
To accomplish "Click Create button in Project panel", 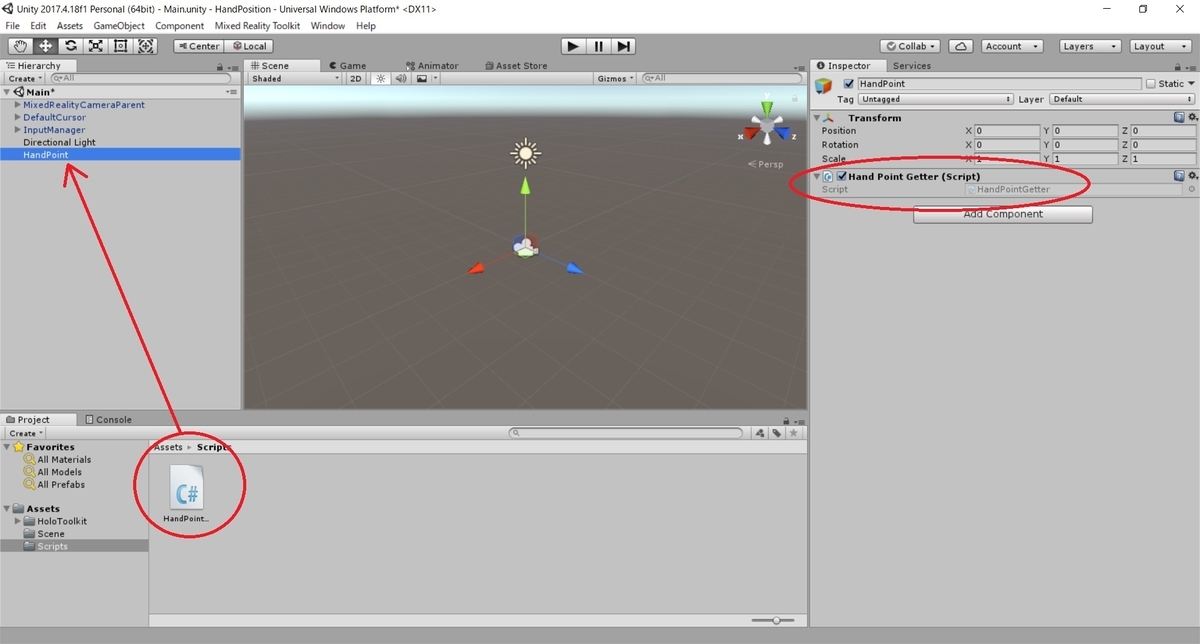I will click(24, 433).
